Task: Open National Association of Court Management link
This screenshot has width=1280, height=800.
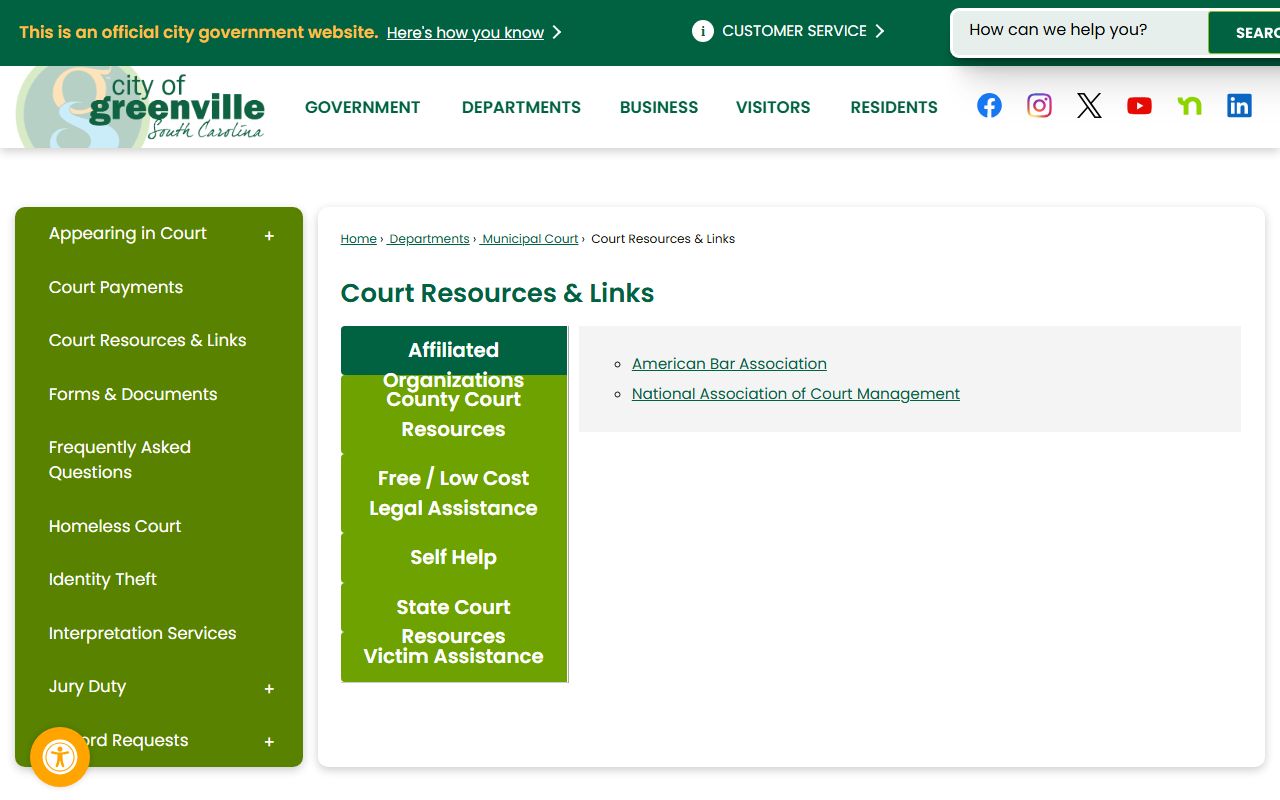Action: [796, 394]
